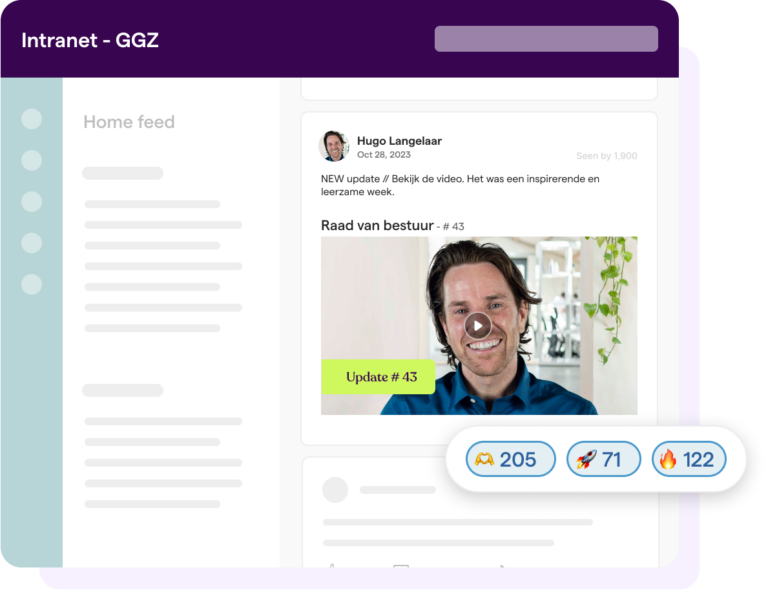Click the video thumbnail of smiling man
Screen dimensions: 768x614
click(x=479, y=326)
